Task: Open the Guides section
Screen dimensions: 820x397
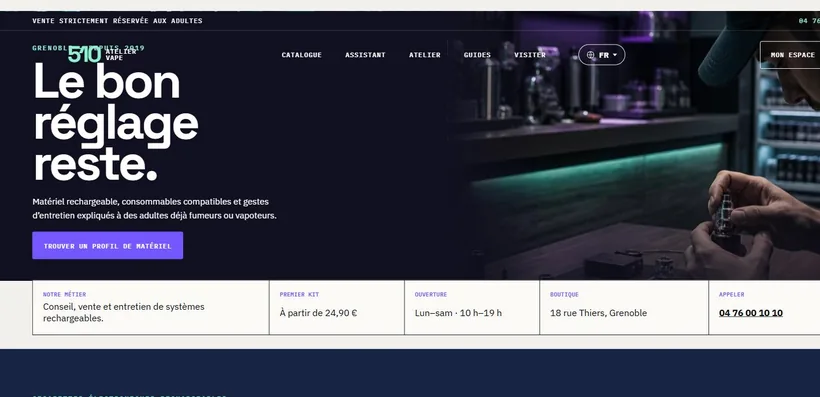Action: coord(477,55)
